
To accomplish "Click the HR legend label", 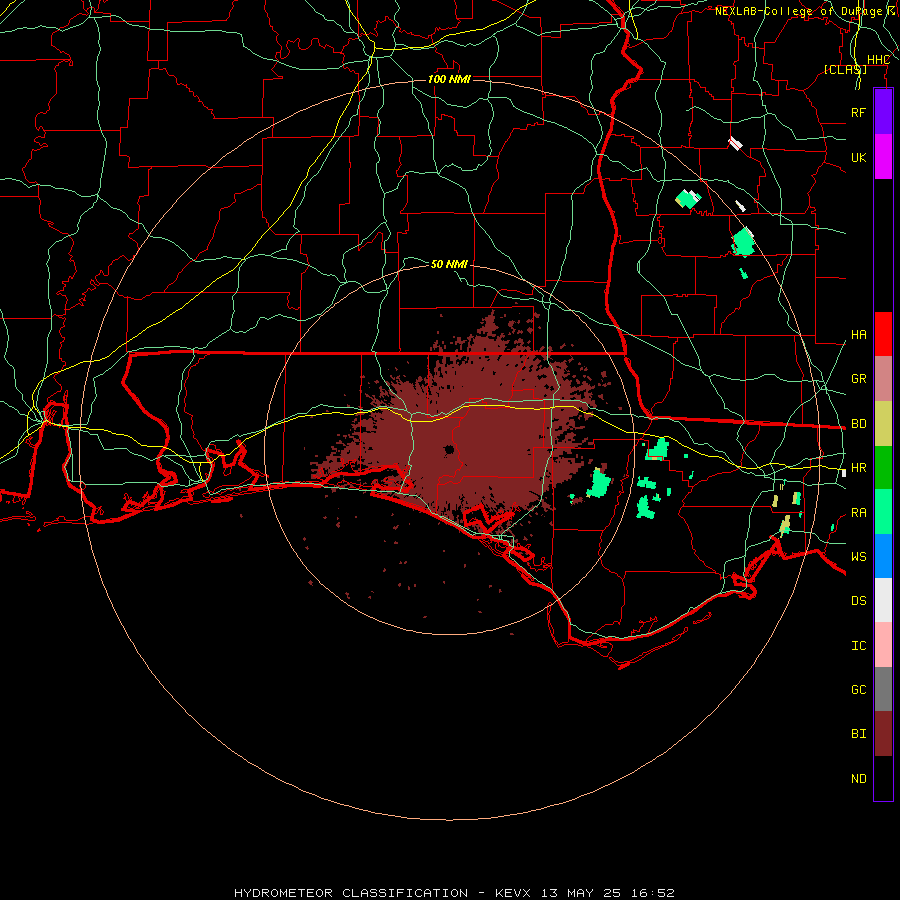I will 858,468.
